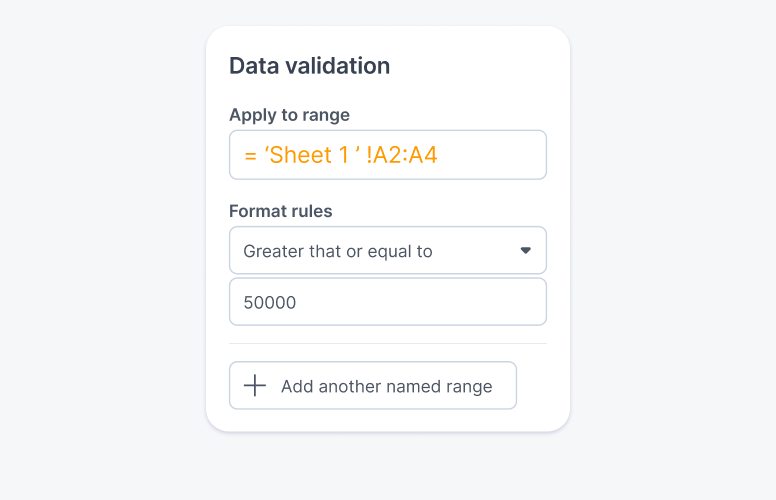Click the 'Add another named range' label text
The width and height of the screenshot is (776, 500).
386,387
